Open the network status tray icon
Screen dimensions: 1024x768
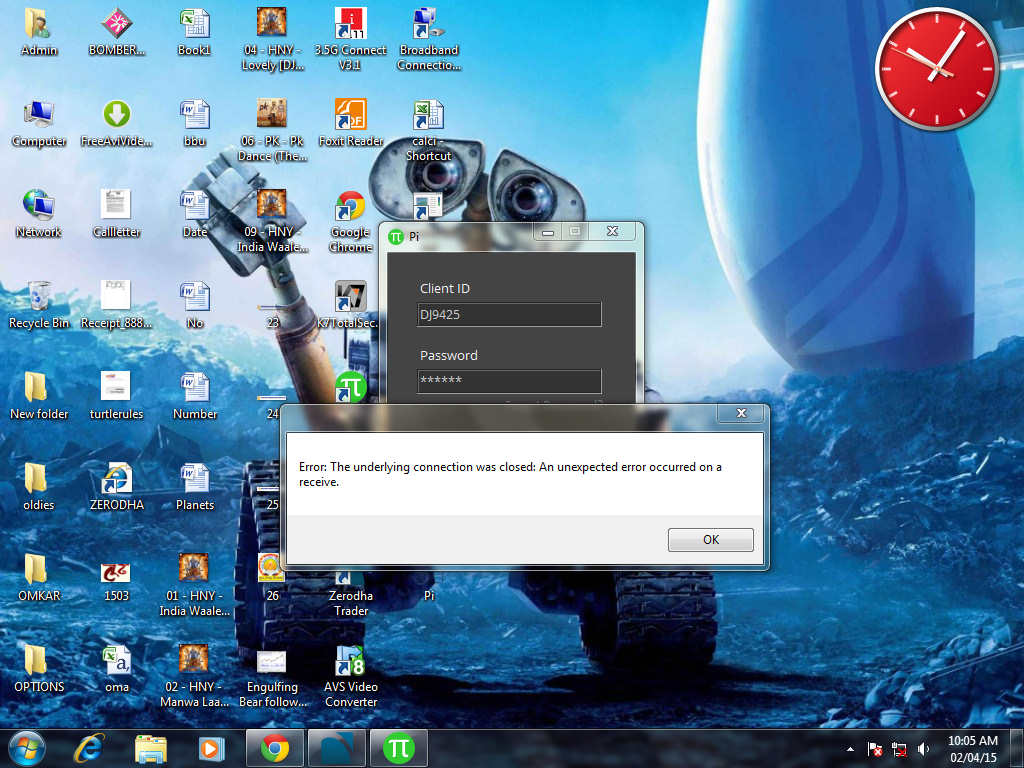coord(899,749)
